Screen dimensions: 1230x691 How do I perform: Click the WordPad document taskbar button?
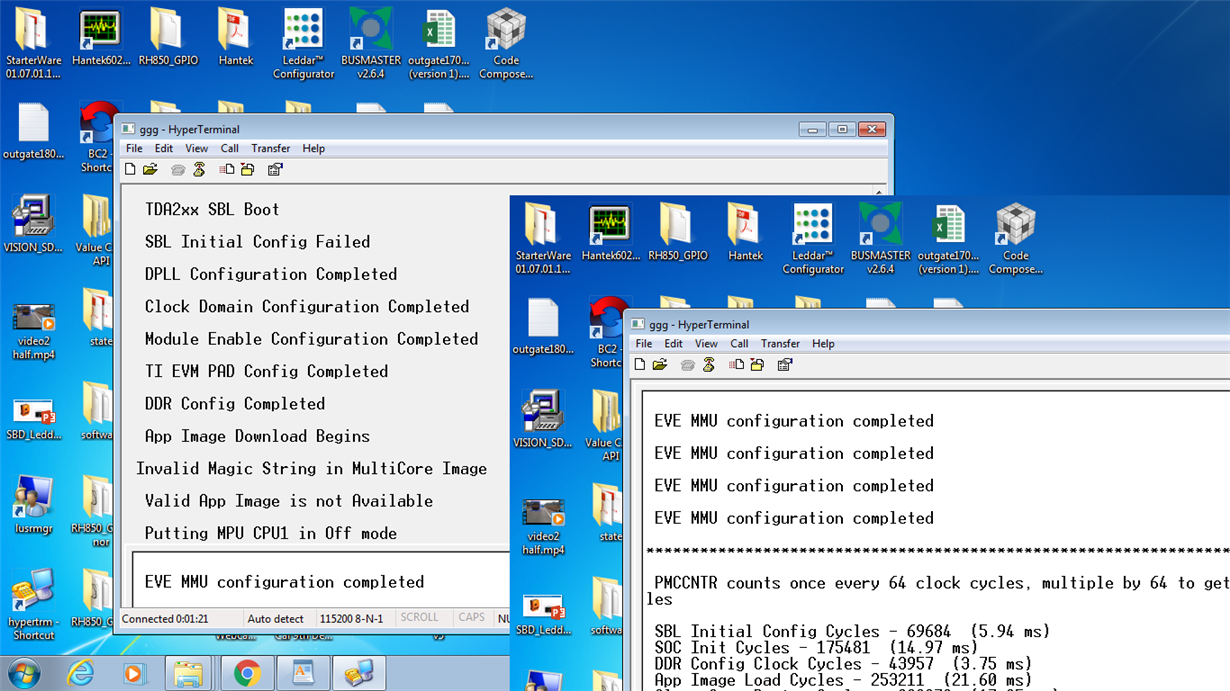303,674
